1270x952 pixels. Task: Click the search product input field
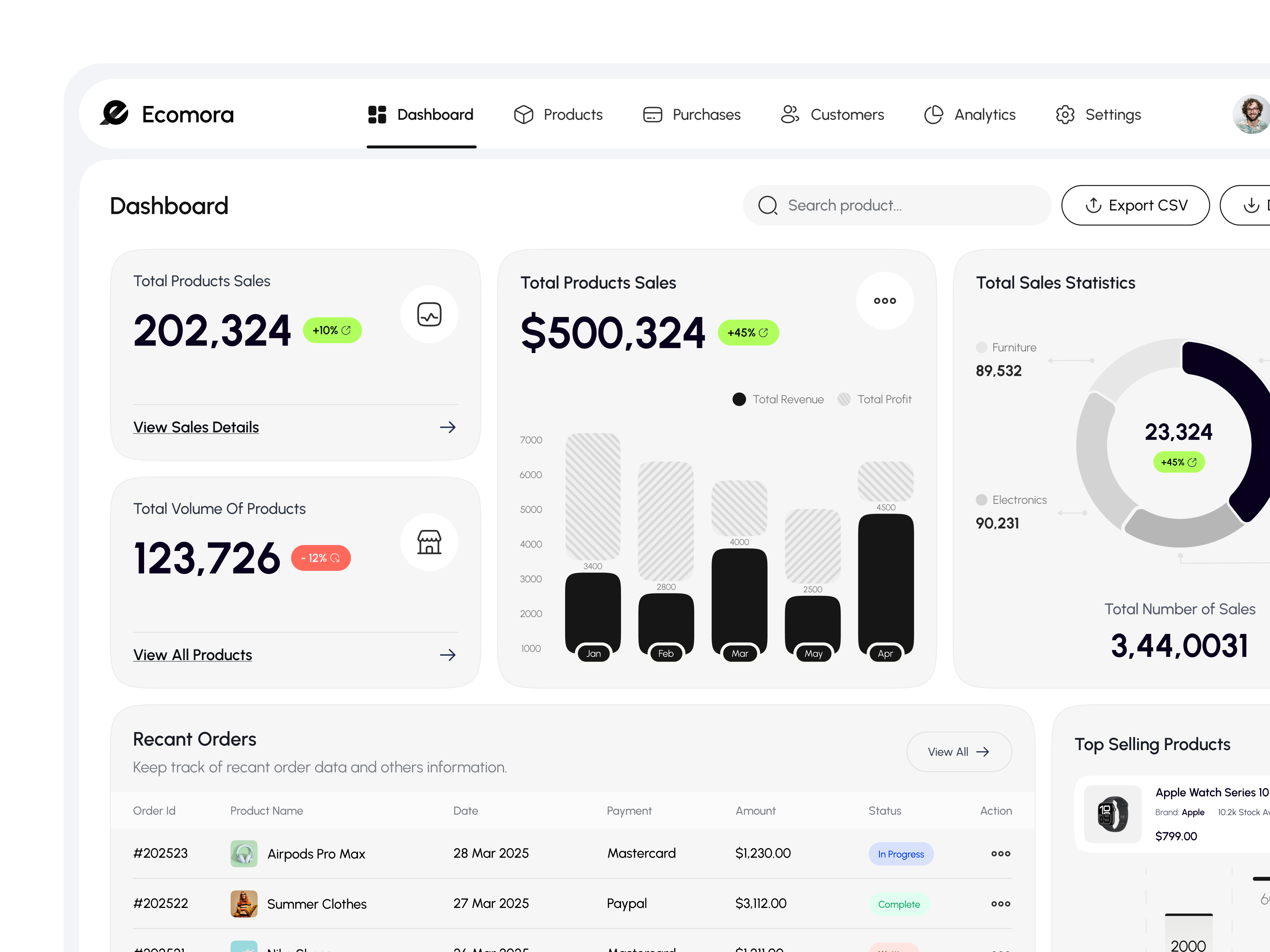896,205
